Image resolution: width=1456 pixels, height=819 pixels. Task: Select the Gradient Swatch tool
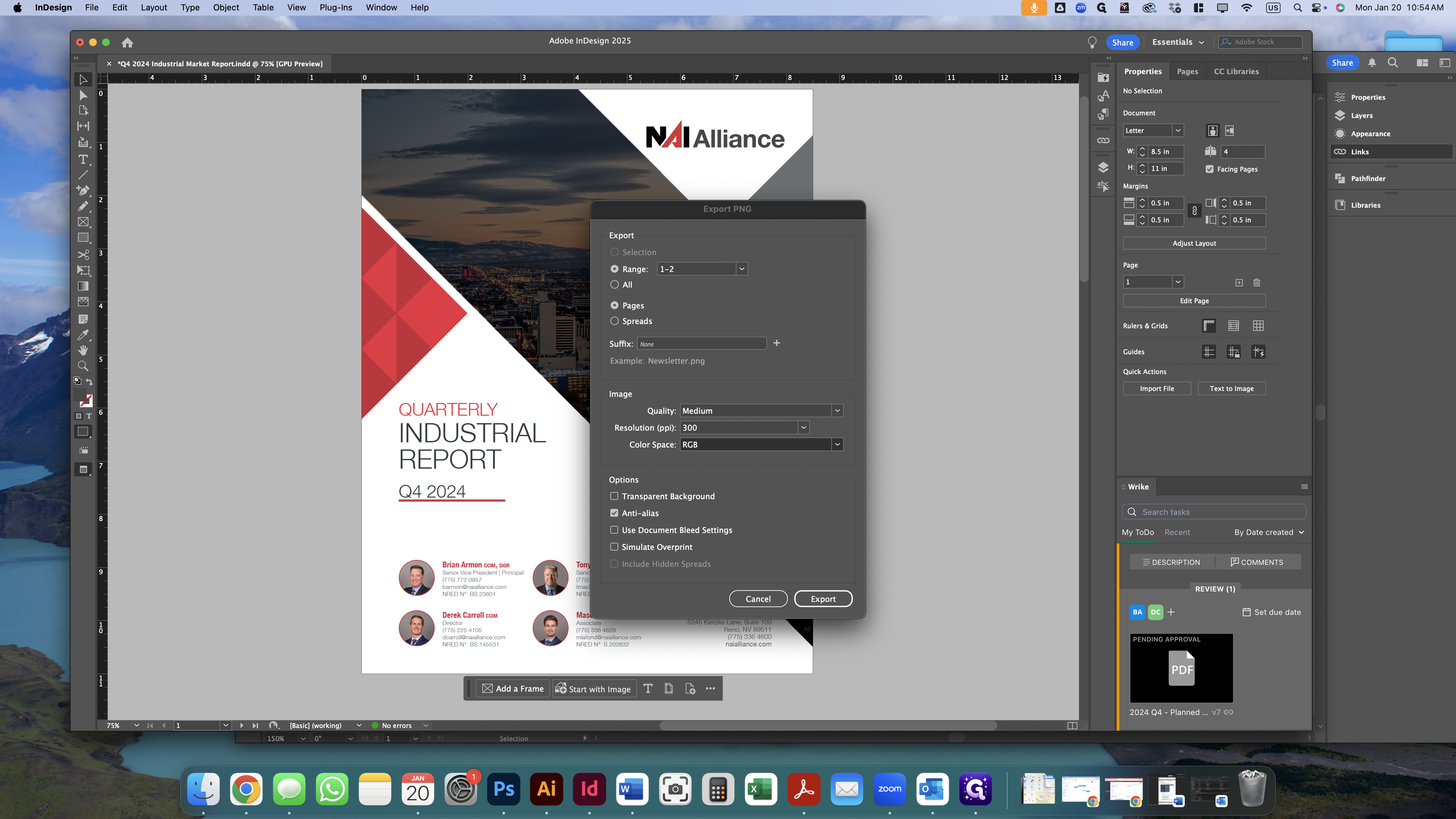tap(83, 286)
